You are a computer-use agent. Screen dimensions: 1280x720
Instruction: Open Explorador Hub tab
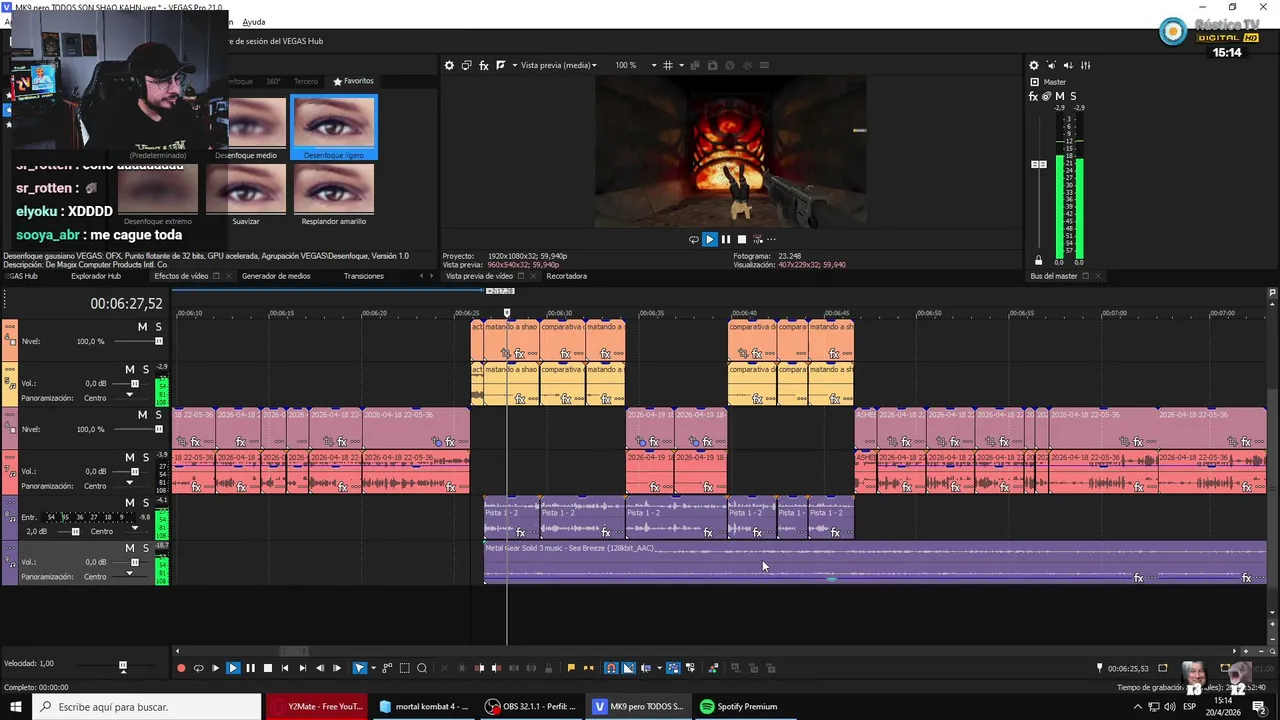point(96,276)
